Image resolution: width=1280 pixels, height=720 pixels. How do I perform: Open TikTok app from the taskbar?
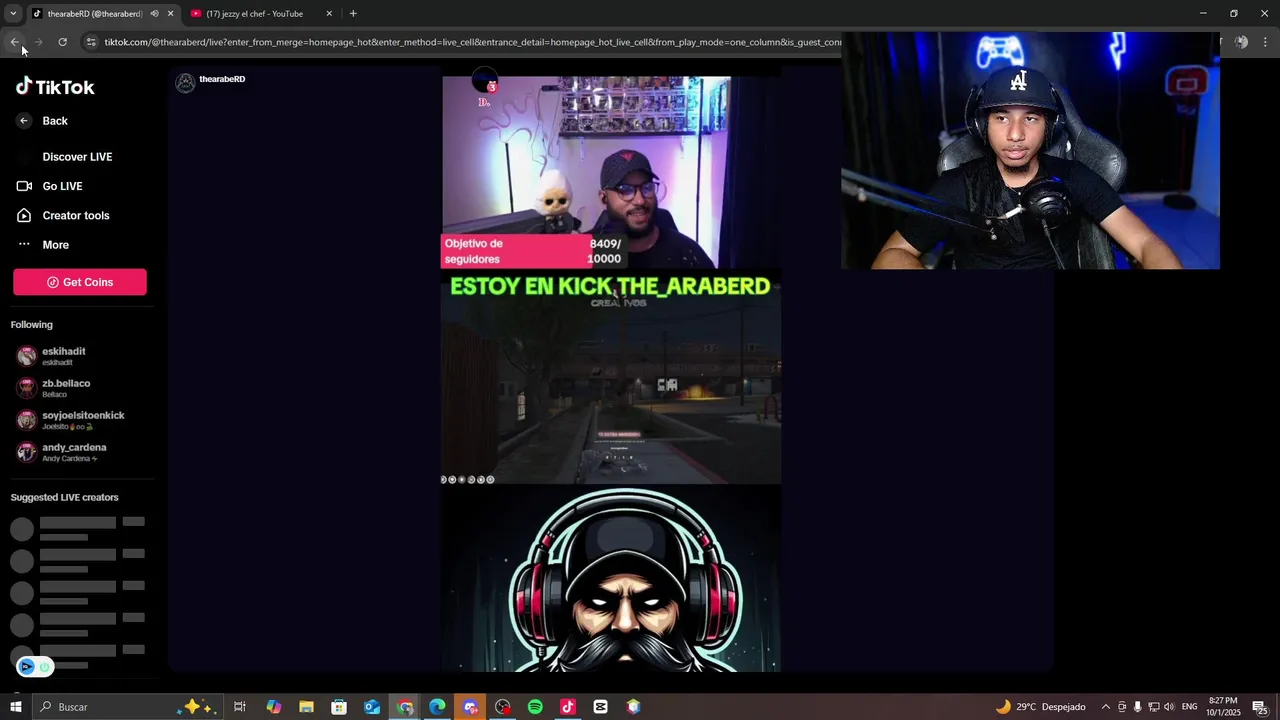(x=568, y=707)
